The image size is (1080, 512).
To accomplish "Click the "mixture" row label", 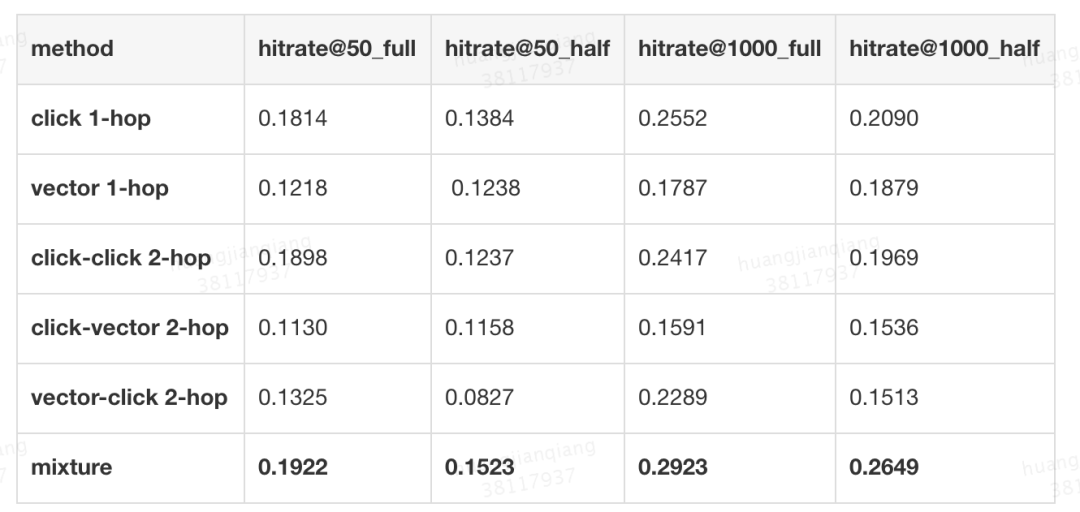I will [x=72, y=467].
